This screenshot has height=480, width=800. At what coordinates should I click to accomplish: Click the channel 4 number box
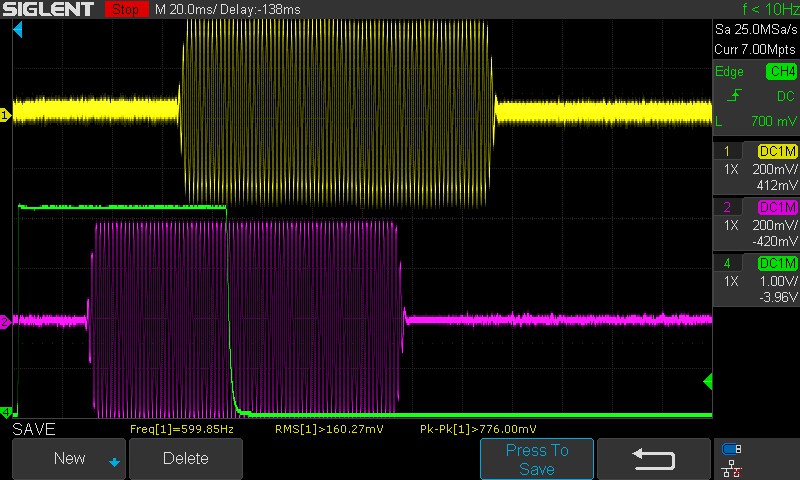tap(727, 263)
